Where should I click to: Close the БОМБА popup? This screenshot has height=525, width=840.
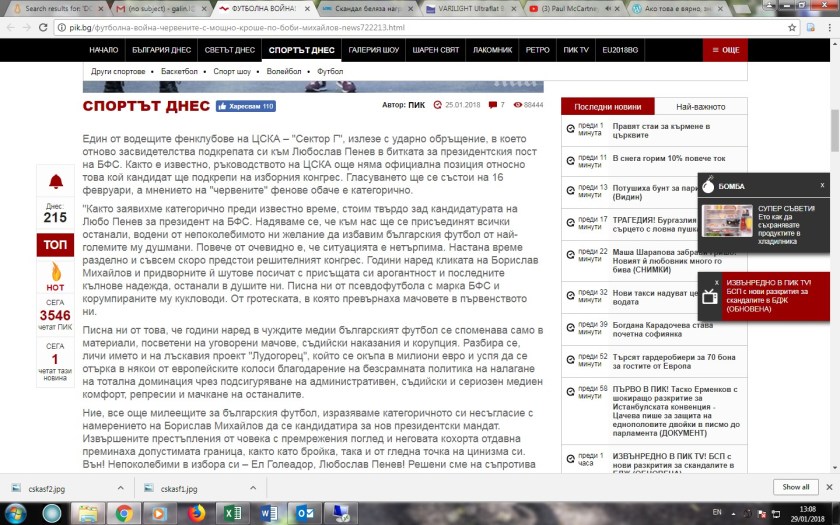[x=822, y=185]
